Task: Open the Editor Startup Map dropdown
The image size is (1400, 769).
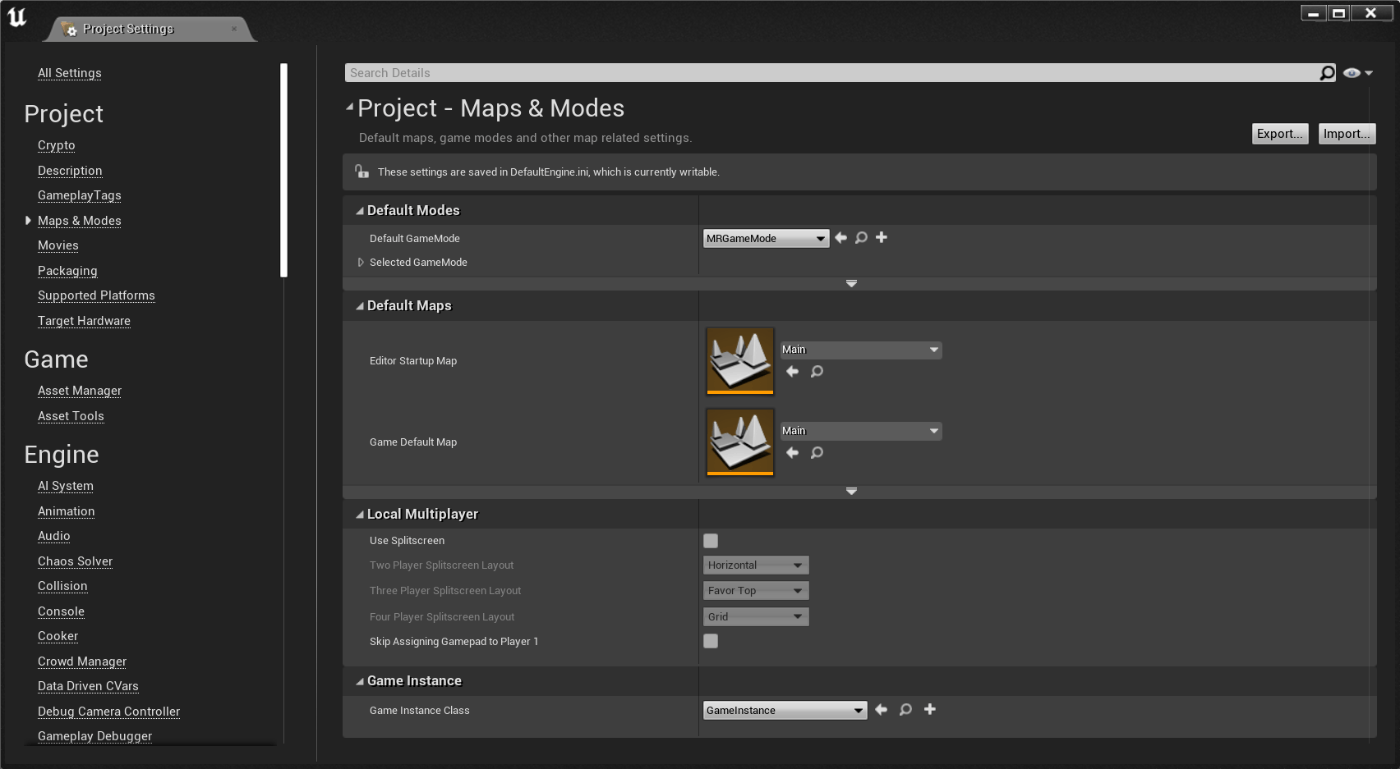Action: 860,349
